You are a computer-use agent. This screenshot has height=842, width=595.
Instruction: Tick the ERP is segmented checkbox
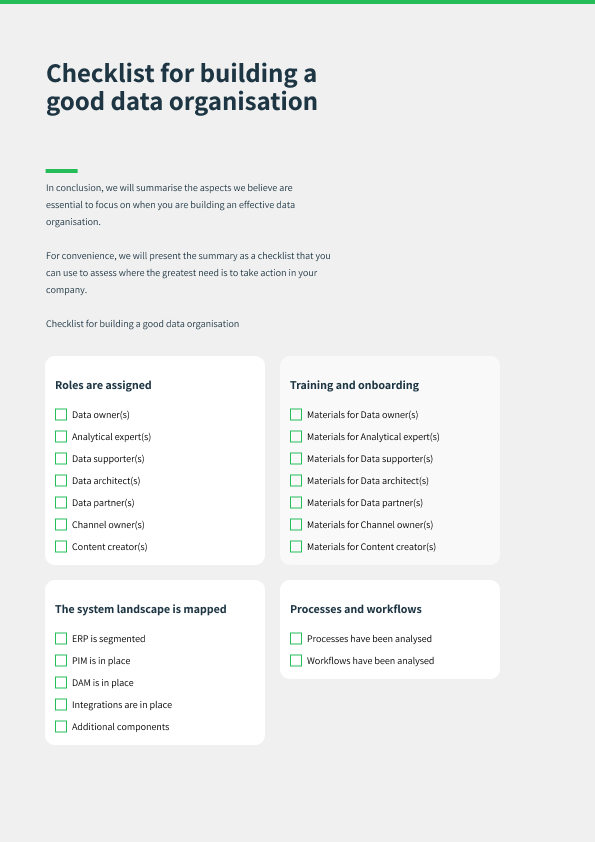(x=61, y=638)
